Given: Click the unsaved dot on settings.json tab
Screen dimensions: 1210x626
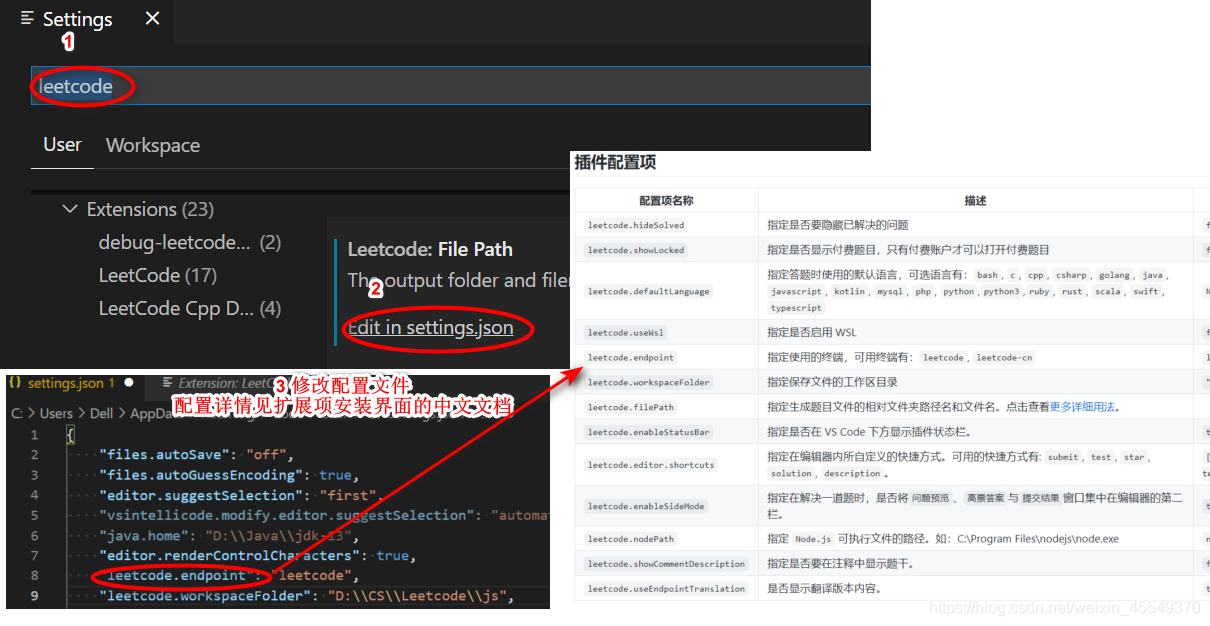Looking at the screenshot, I should pos(130,383).
